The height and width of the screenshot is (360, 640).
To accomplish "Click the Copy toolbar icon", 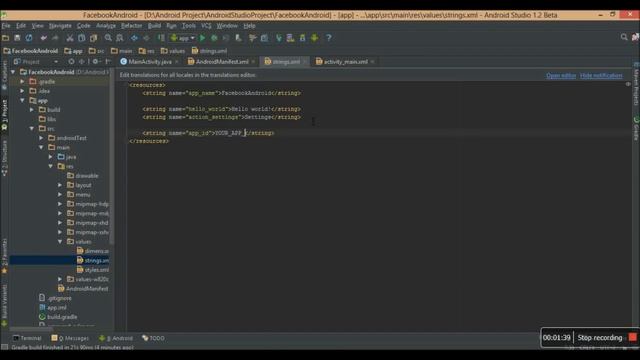I will (x=82, y=38).
